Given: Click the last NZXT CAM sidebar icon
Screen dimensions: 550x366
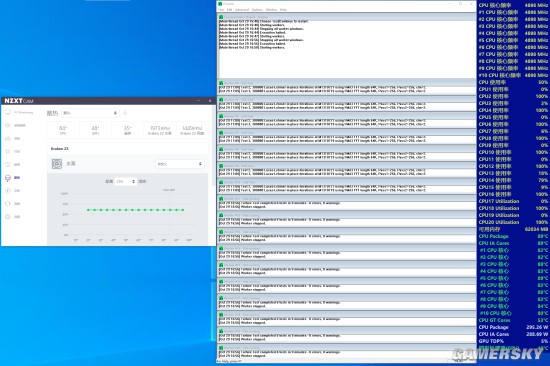Looking at the screenshot, I should coord(8,217).
